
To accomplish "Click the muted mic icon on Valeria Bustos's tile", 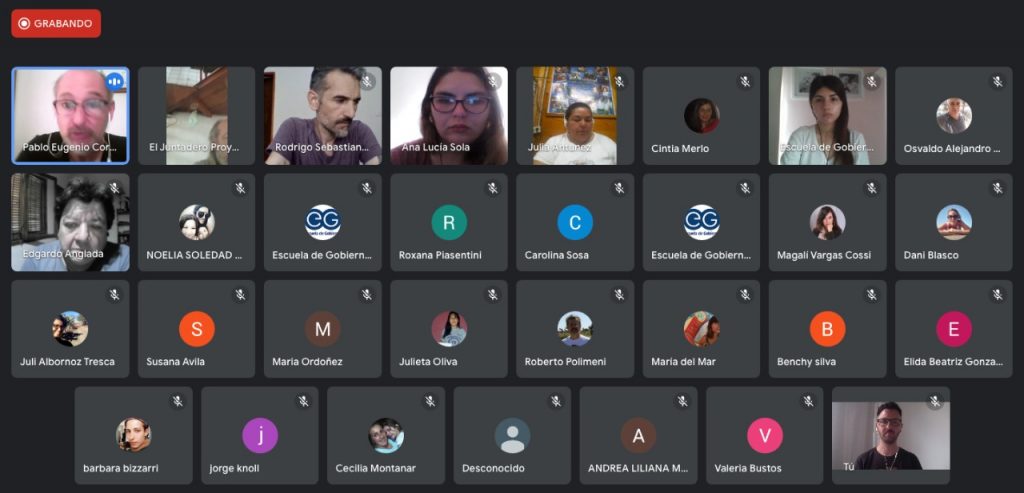I will coord(808,401).
